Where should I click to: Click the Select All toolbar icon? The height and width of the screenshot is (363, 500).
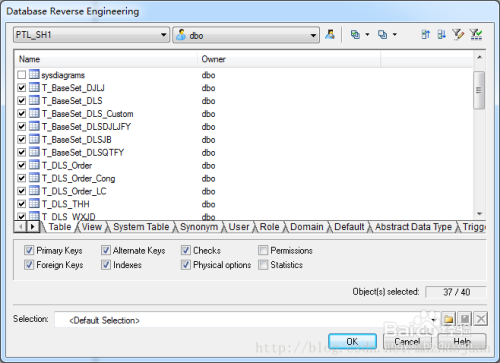click(x=355, y=34)
